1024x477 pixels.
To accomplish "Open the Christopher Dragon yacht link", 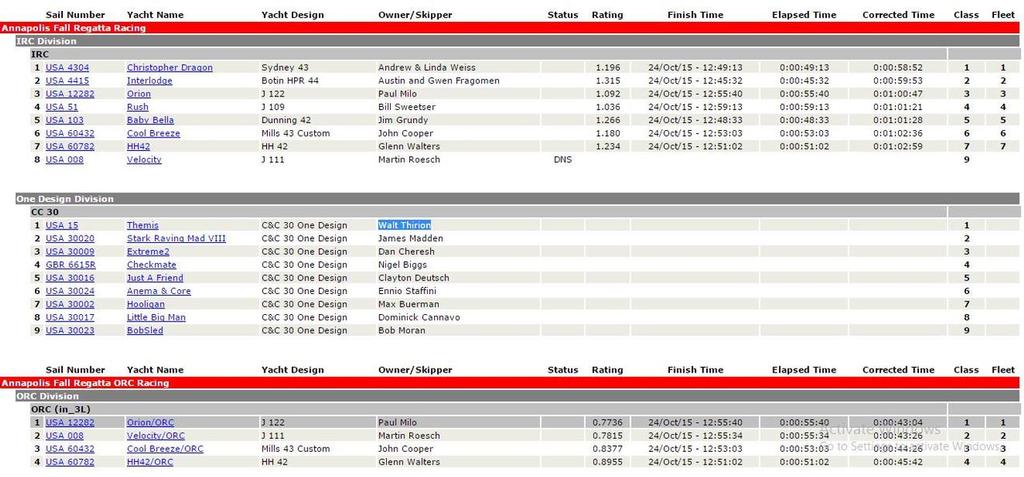I will pos(169,68).
